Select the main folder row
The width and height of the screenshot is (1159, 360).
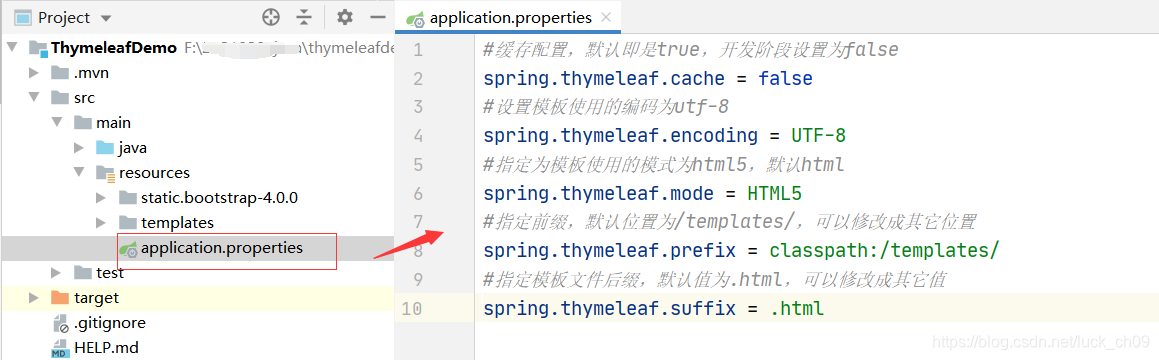point(197,123)
